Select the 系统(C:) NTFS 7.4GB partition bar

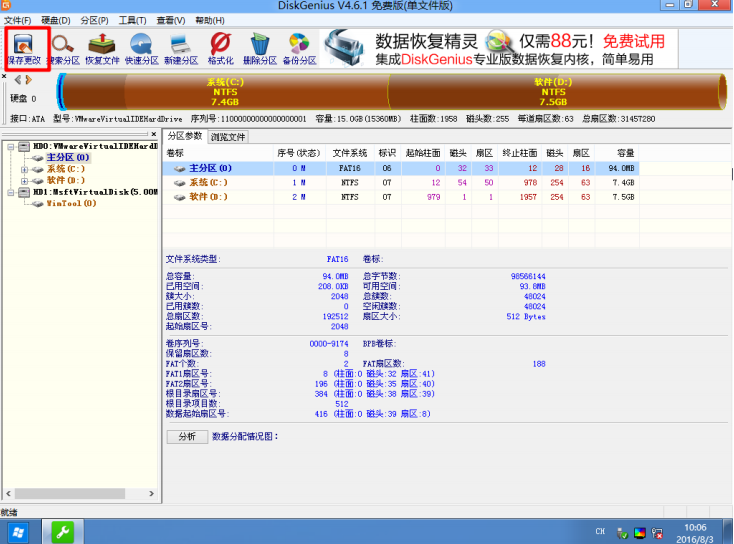(225, 92)
